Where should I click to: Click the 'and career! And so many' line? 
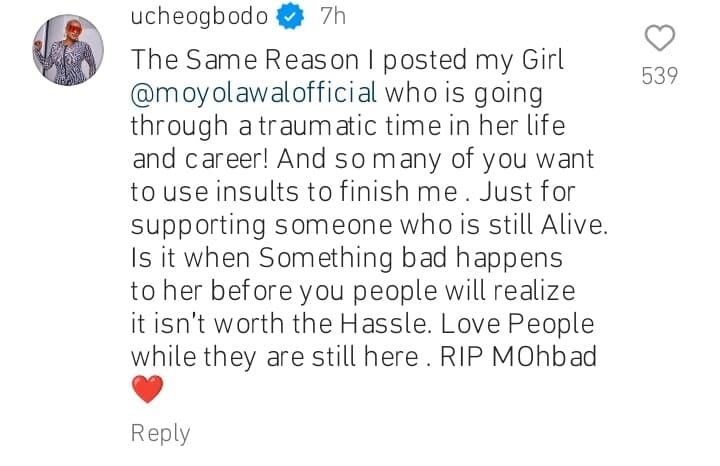363,159
